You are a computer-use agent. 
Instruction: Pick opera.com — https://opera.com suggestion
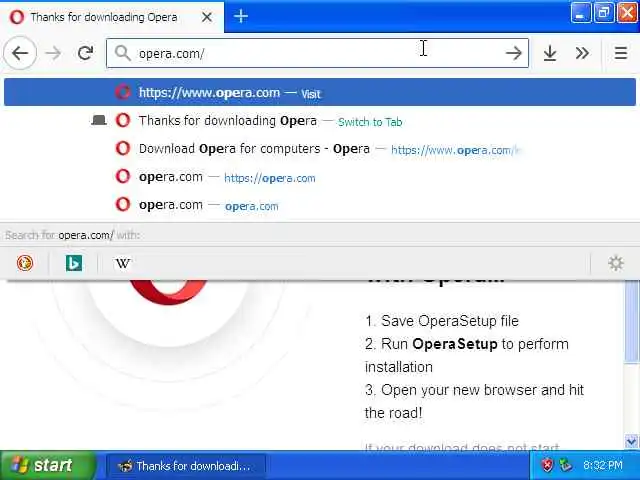tap(320, 177)
